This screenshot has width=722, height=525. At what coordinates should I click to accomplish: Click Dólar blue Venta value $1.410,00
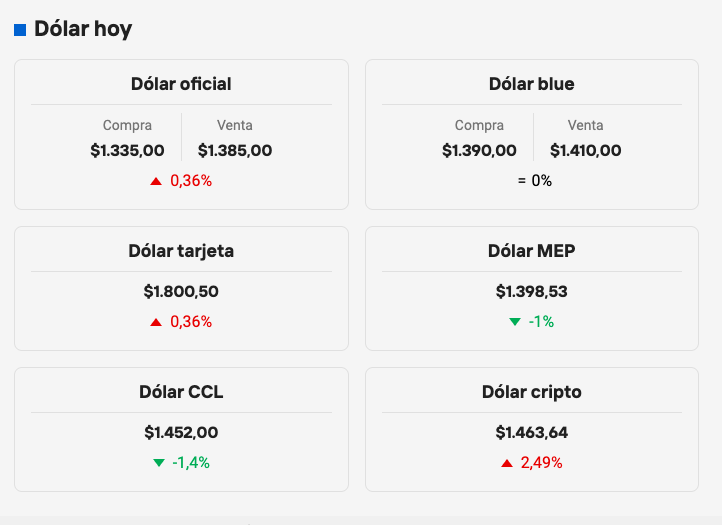point(586,151)
